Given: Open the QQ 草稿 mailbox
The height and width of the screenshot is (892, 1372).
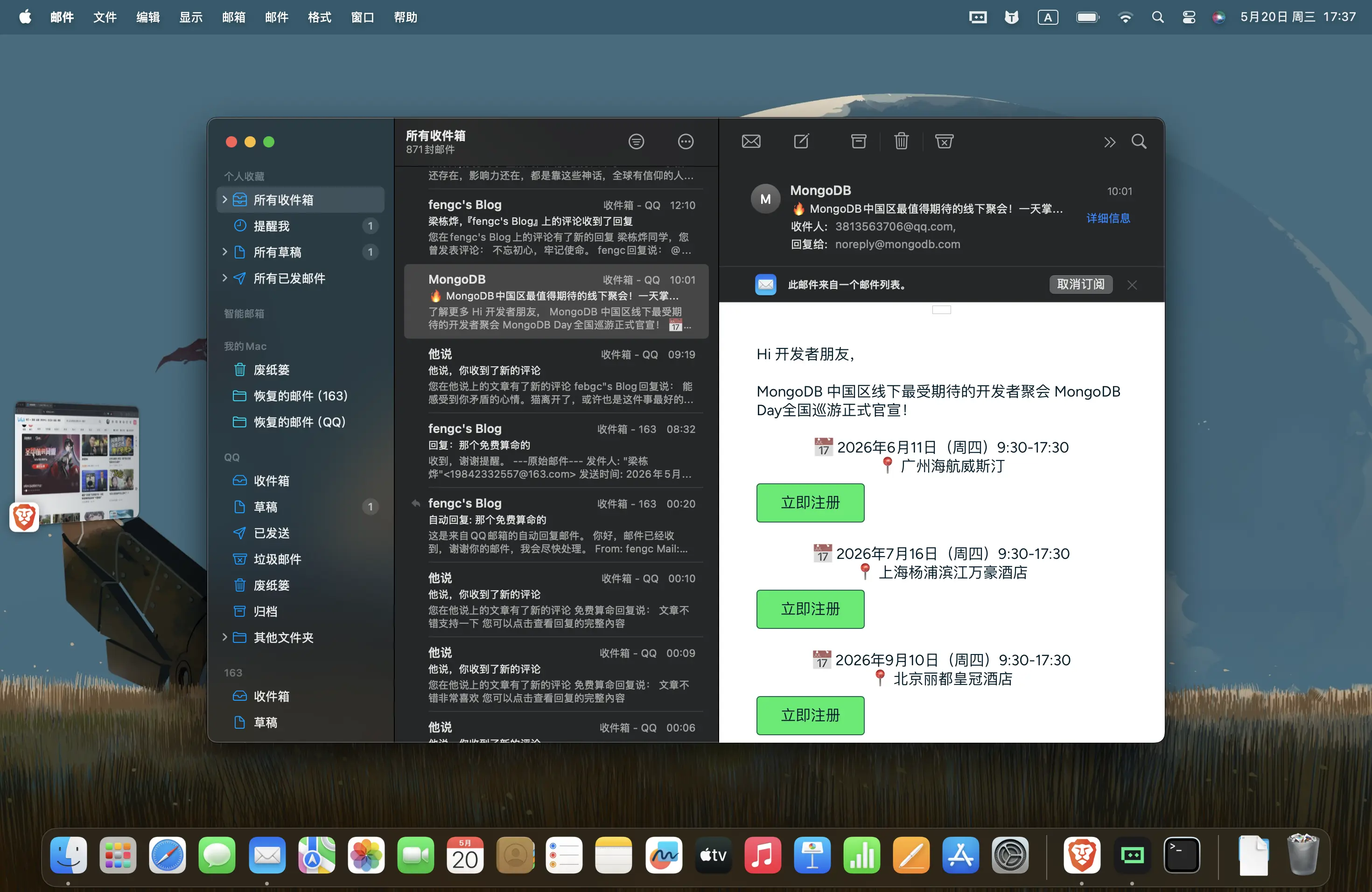Looking at the screenshot, I should 301,507.
